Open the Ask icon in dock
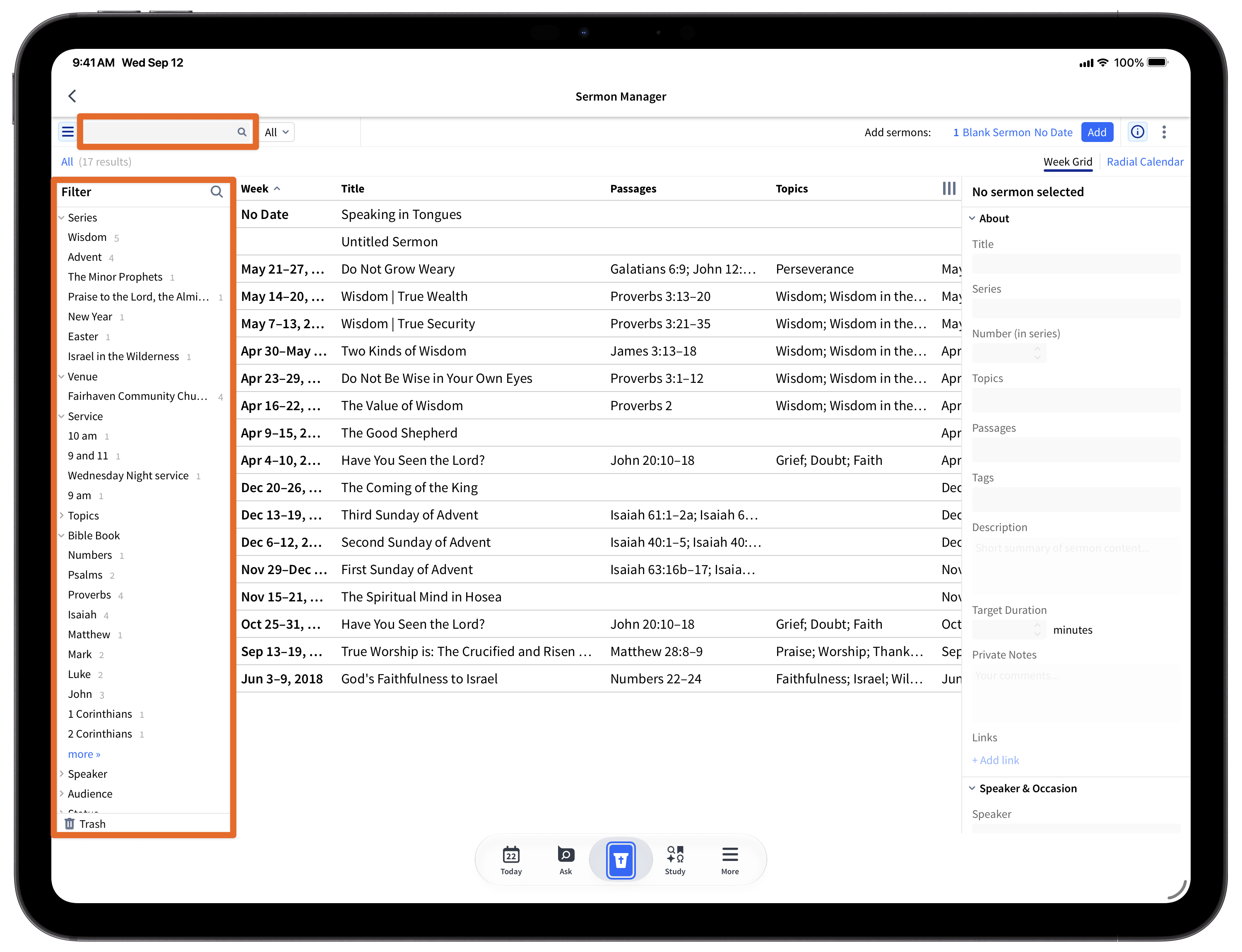 [565, 859]
